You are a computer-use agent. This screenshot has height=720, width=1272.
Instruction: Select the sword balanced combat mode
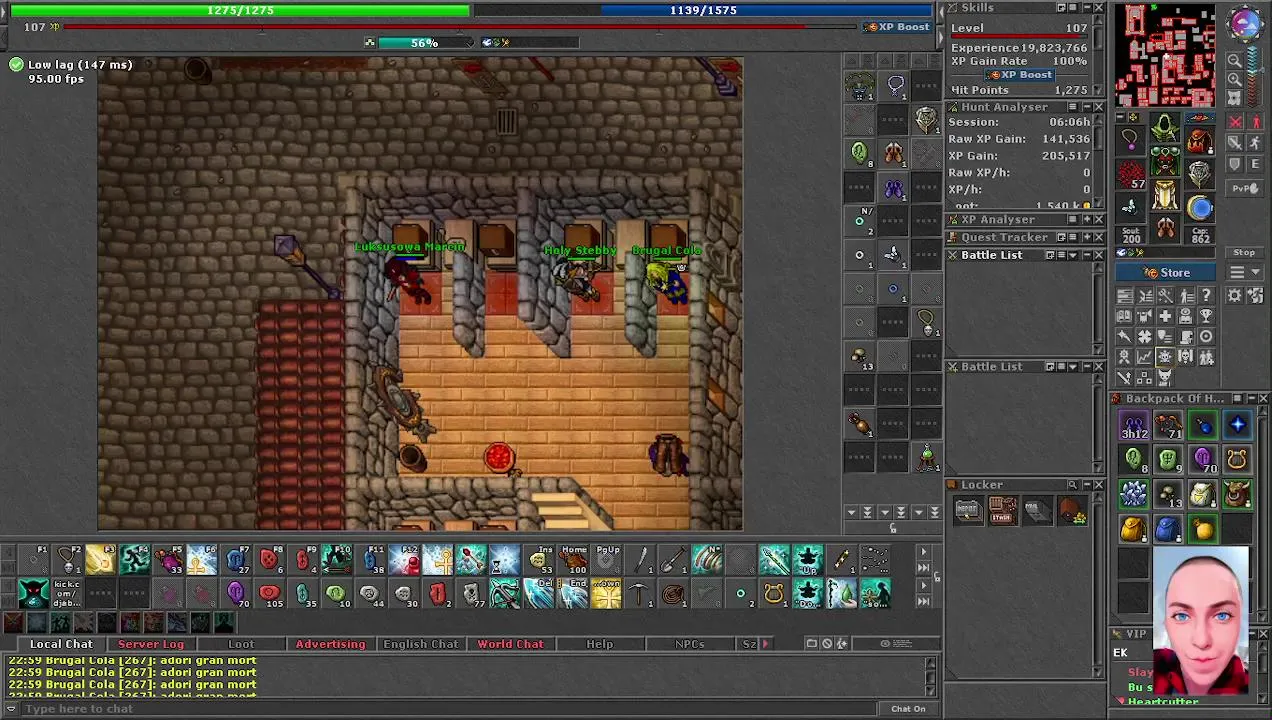point(1235,142)
